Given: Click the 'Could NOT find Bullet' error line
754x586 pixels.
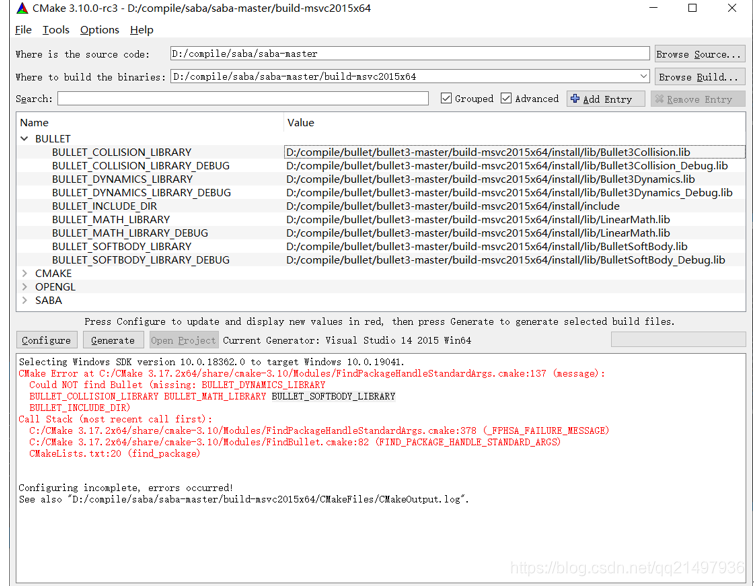Looking at the screenshot, I should pos(177,385).
